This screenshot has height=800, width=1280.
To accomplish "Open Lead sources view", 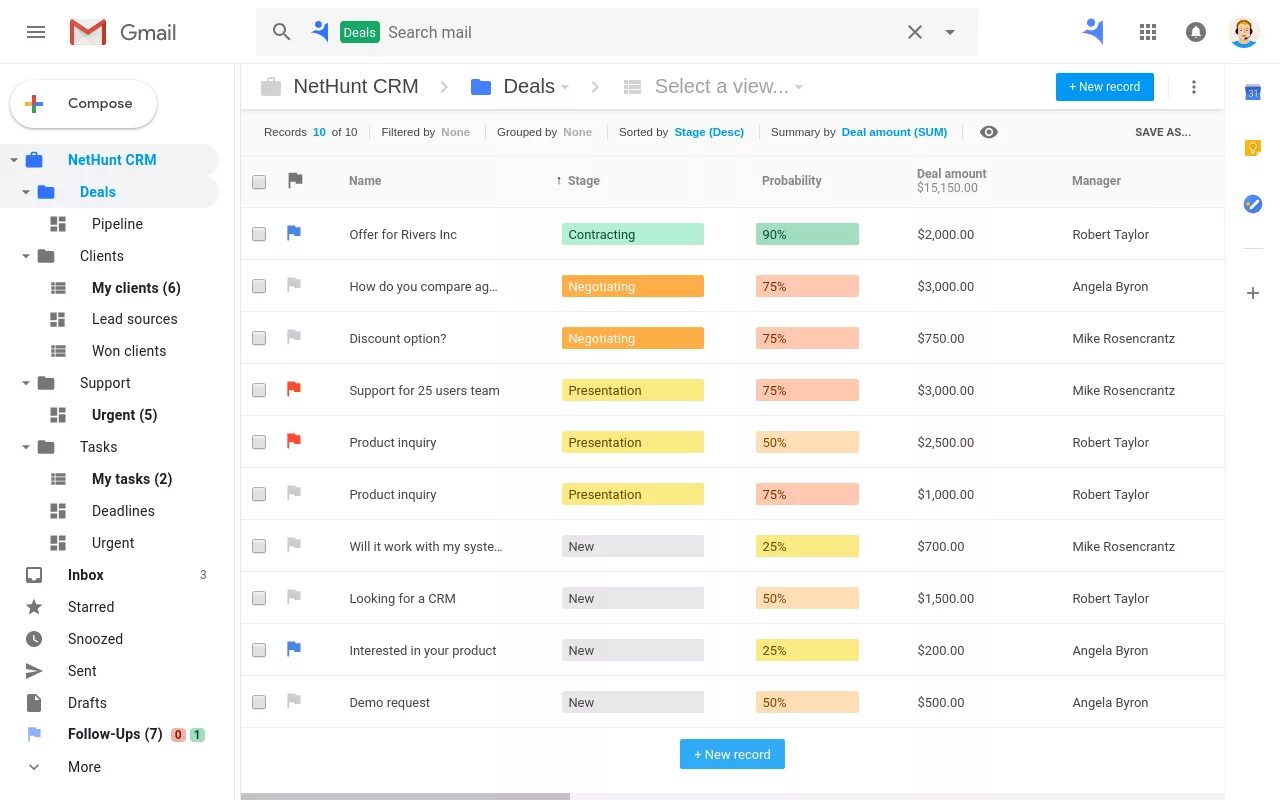I will [x=134, y=319].
